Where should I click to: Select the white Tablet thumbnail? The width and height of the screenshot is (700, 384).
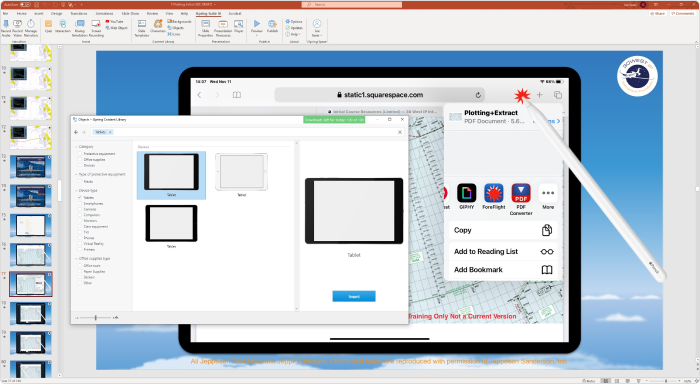tap(241, 172)
